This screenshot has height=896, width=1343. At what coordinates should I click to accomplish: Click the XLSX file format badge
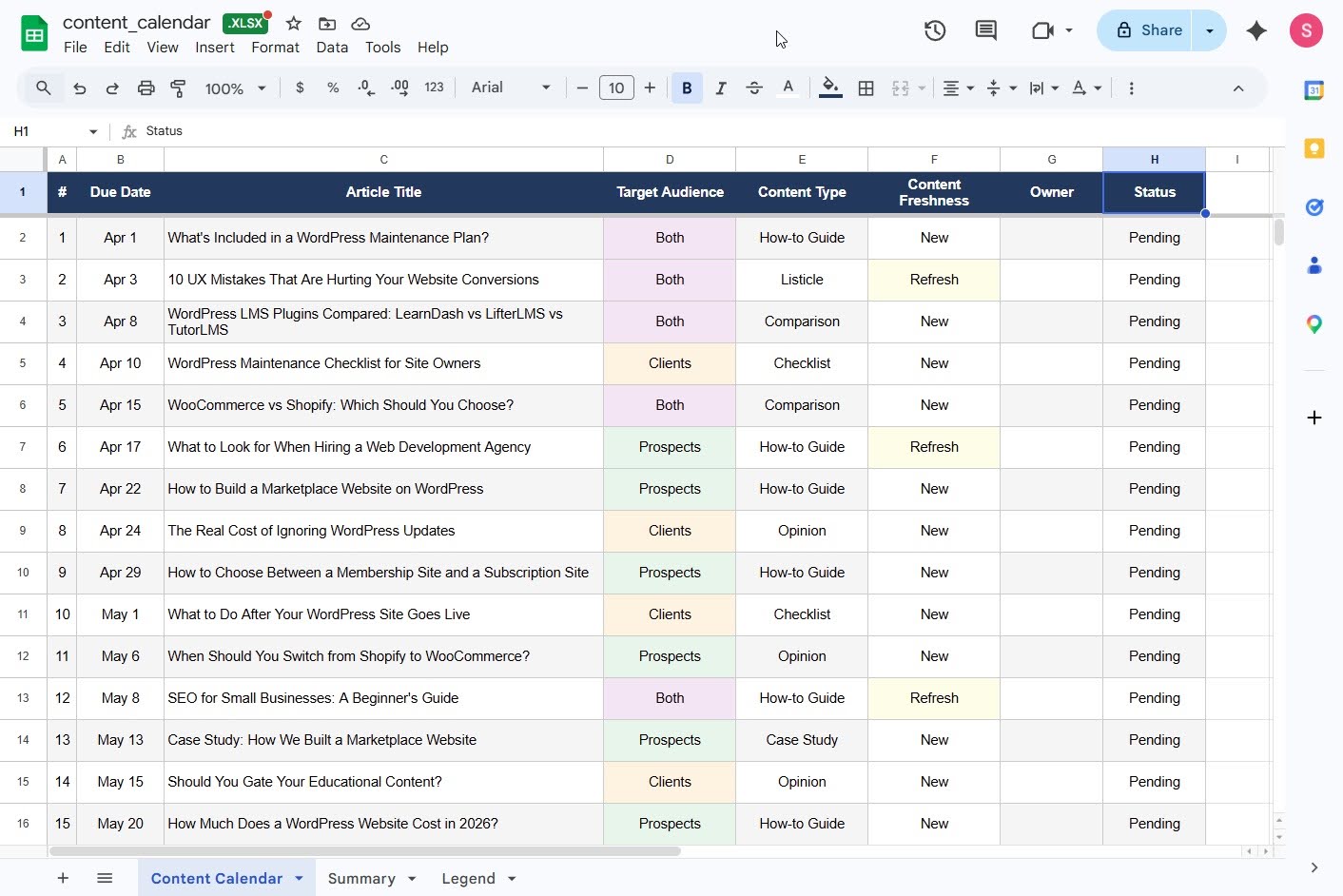[x=245, y=23]
